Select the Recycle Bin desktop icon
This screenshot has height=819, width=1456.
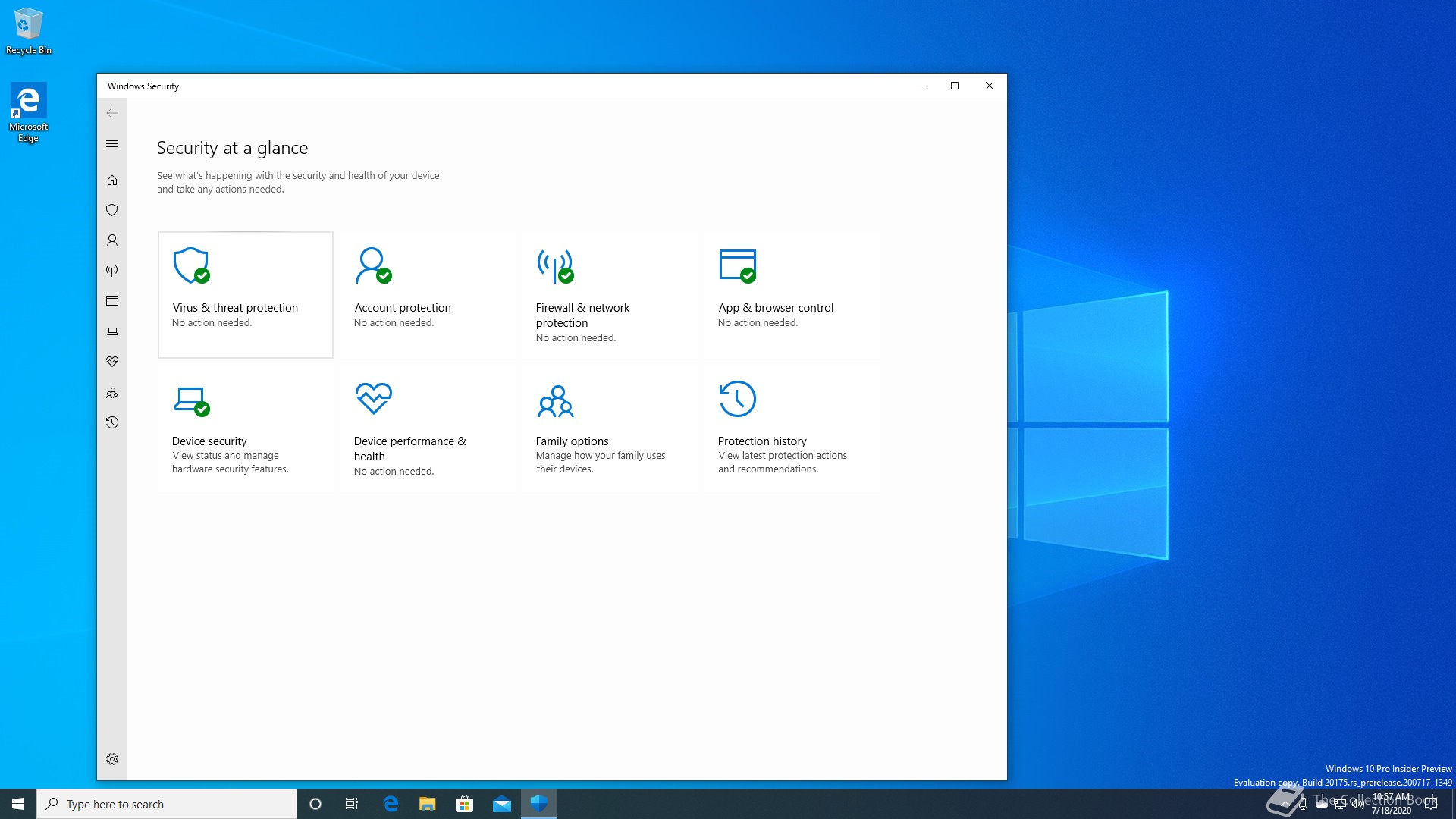click(29, 31)
